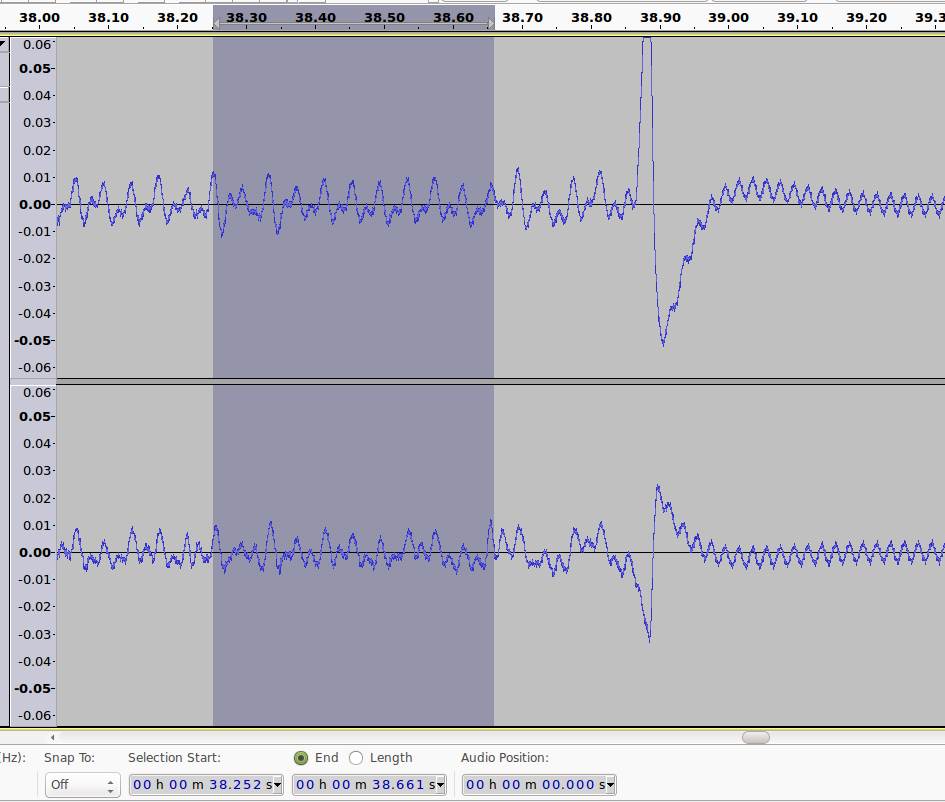
Task: Open Audio Position time format menu
Action: click(x=610, y=785)
